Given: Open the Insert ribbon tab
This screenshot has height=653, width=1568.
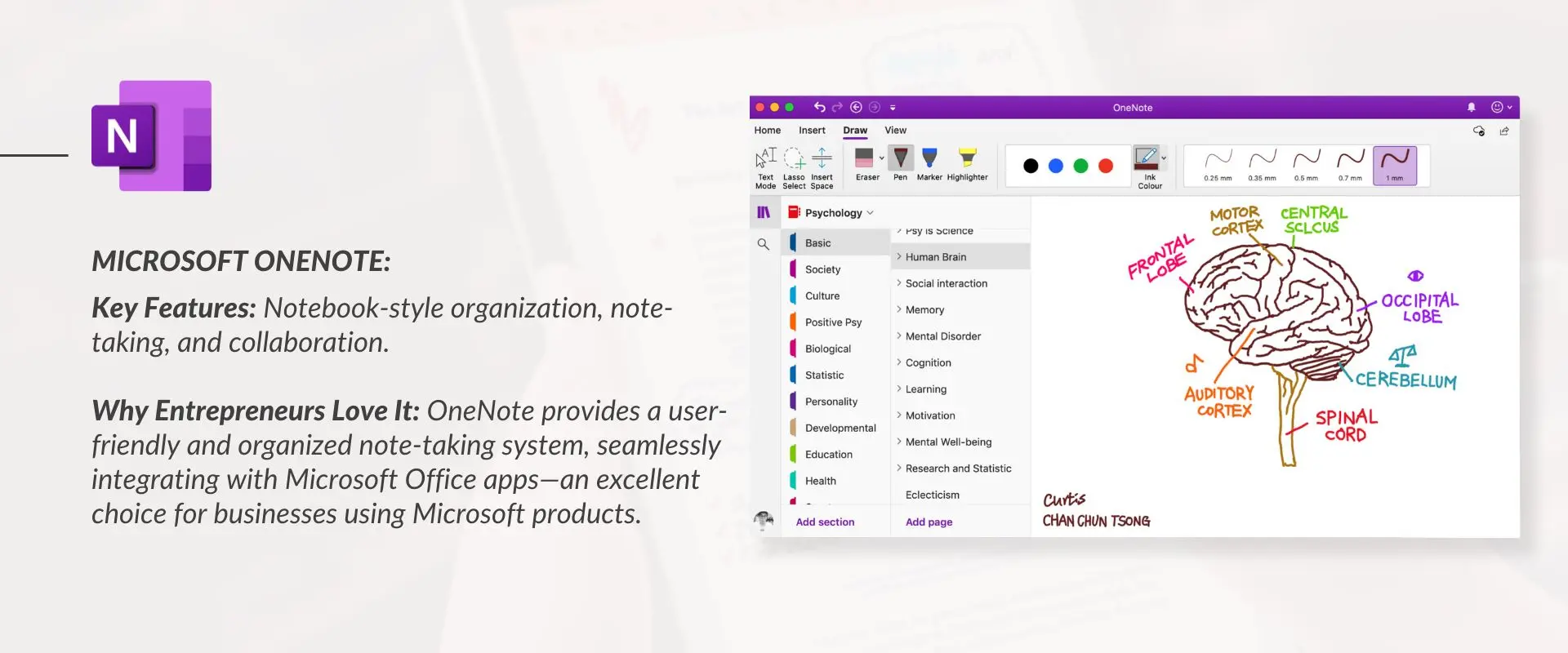Looking at the screenshot, I should tap(812, 131).
